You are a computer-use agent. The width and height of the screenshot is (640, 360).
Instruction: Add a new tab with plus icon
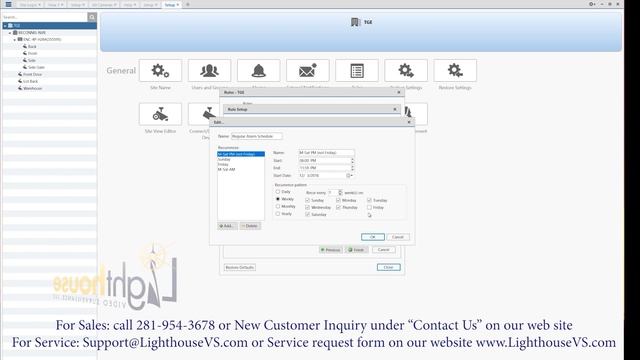point(188,4)
